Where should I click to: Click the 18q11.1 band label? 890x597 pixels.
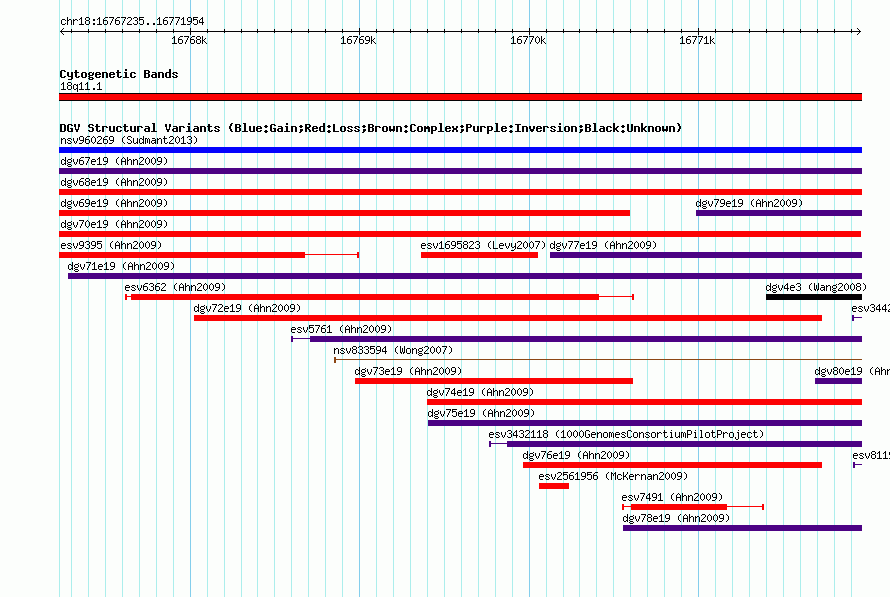point(81,86)
